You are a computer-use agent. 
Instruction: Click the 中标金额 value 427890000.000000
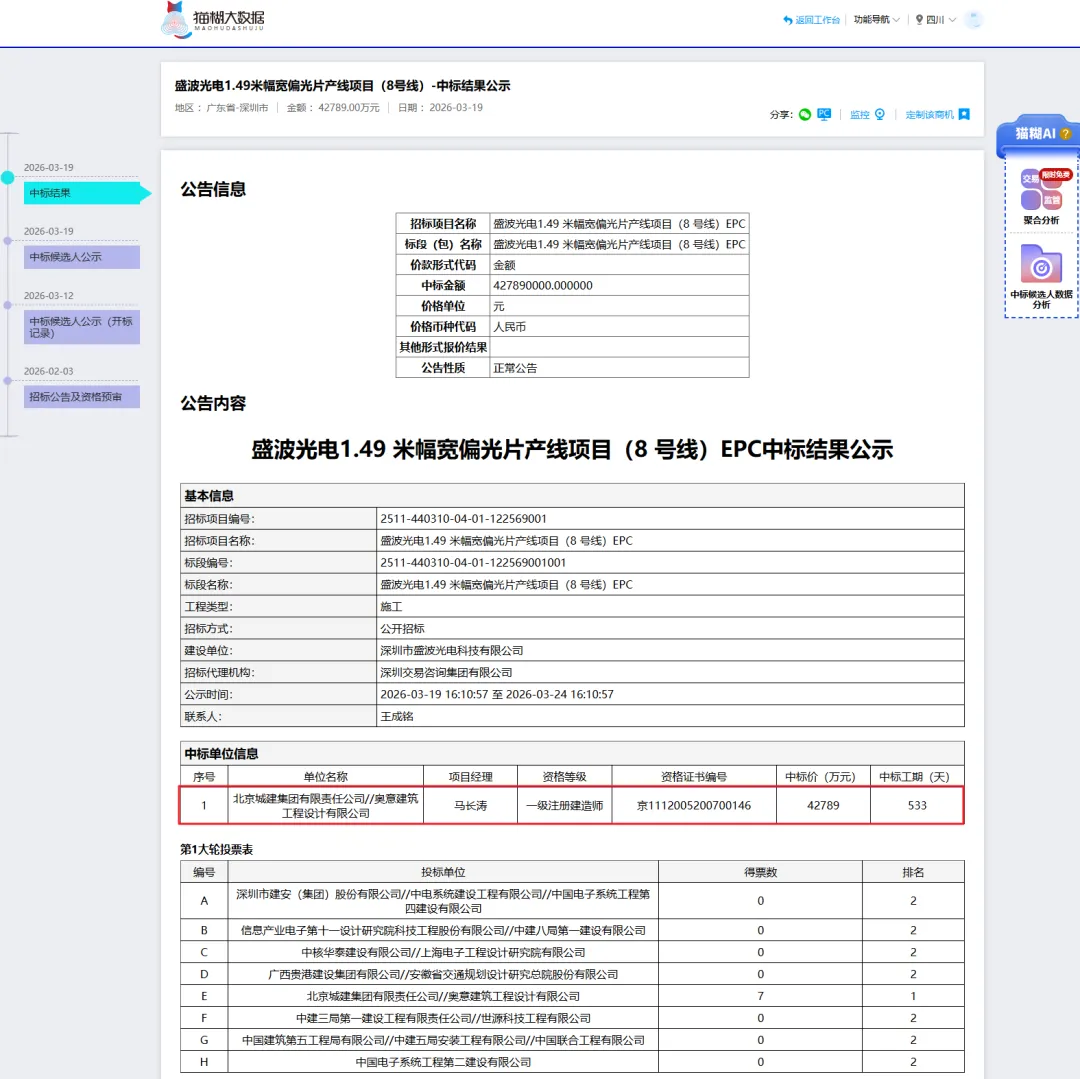click(543, 285)
